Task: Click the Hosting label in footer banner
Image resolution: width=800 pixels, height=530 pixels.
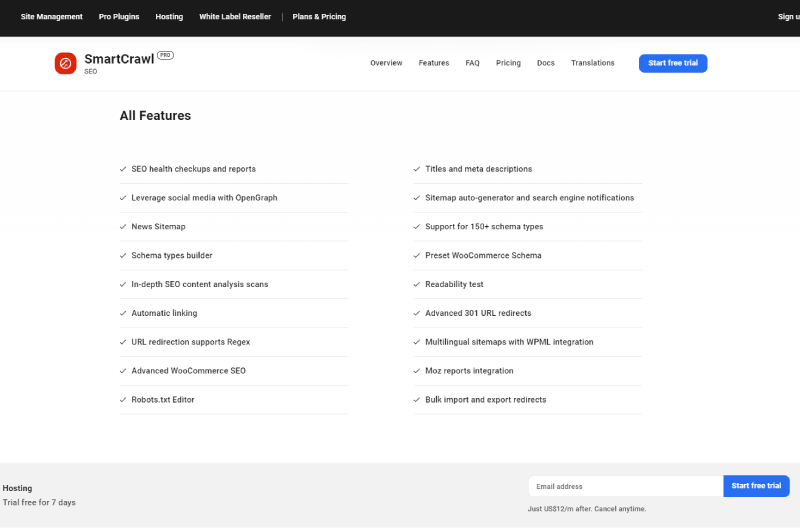Action: (x=17, y=488)
